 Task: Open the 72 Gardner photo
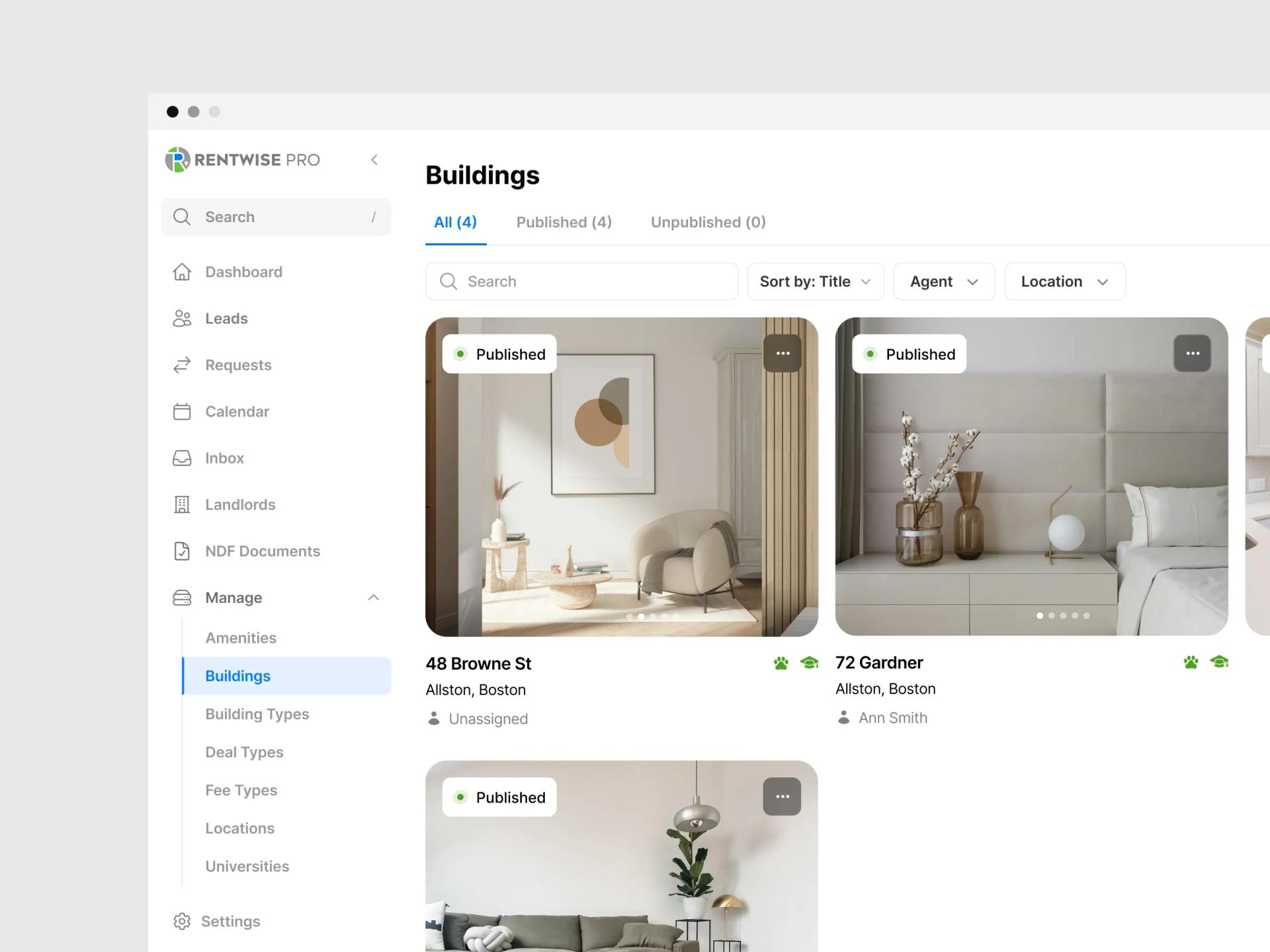pyautogui.click(x=1032, y=476)
